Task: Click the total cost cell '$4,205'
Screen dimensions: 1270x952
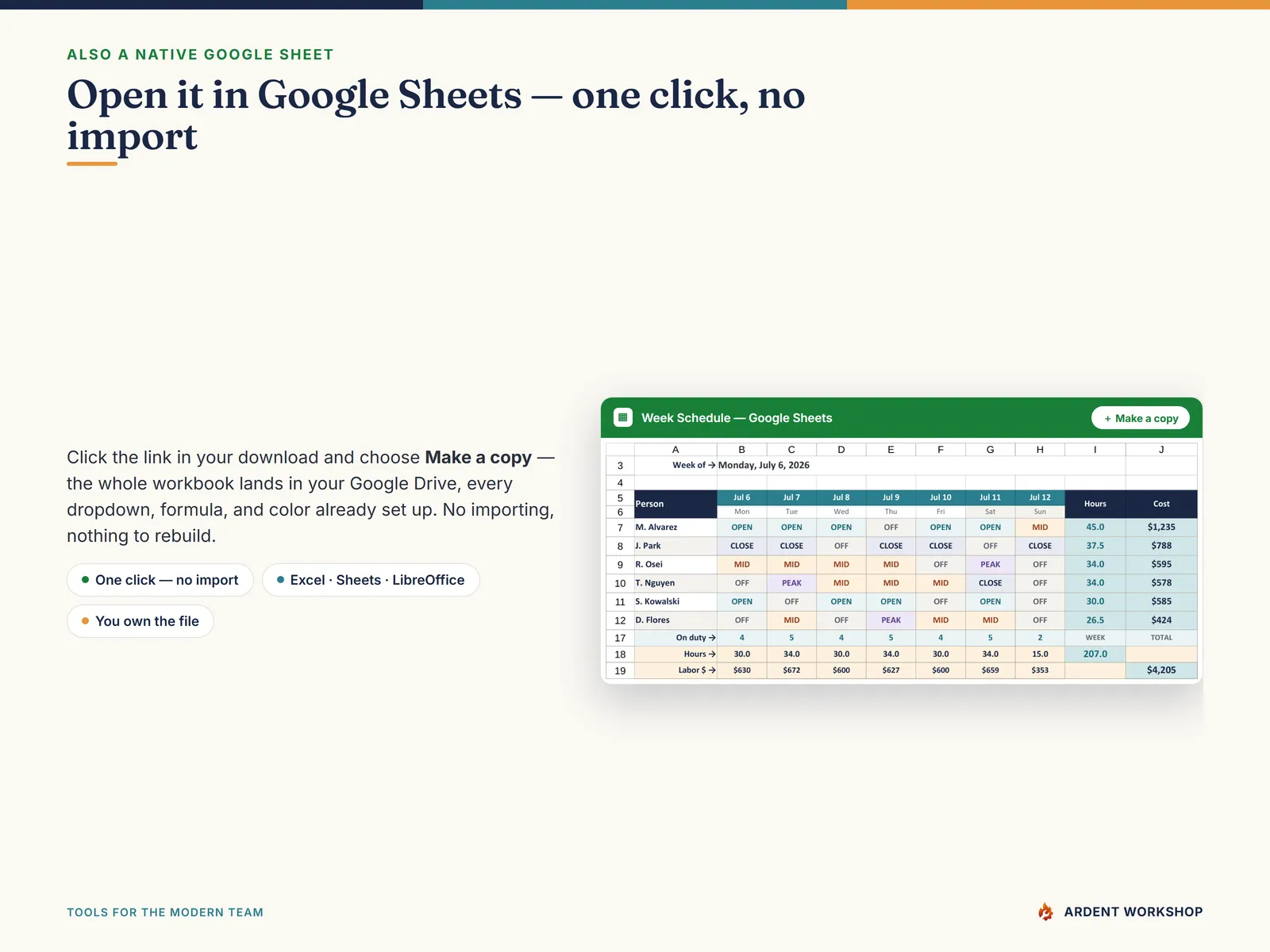Action: pos(1161,670)
